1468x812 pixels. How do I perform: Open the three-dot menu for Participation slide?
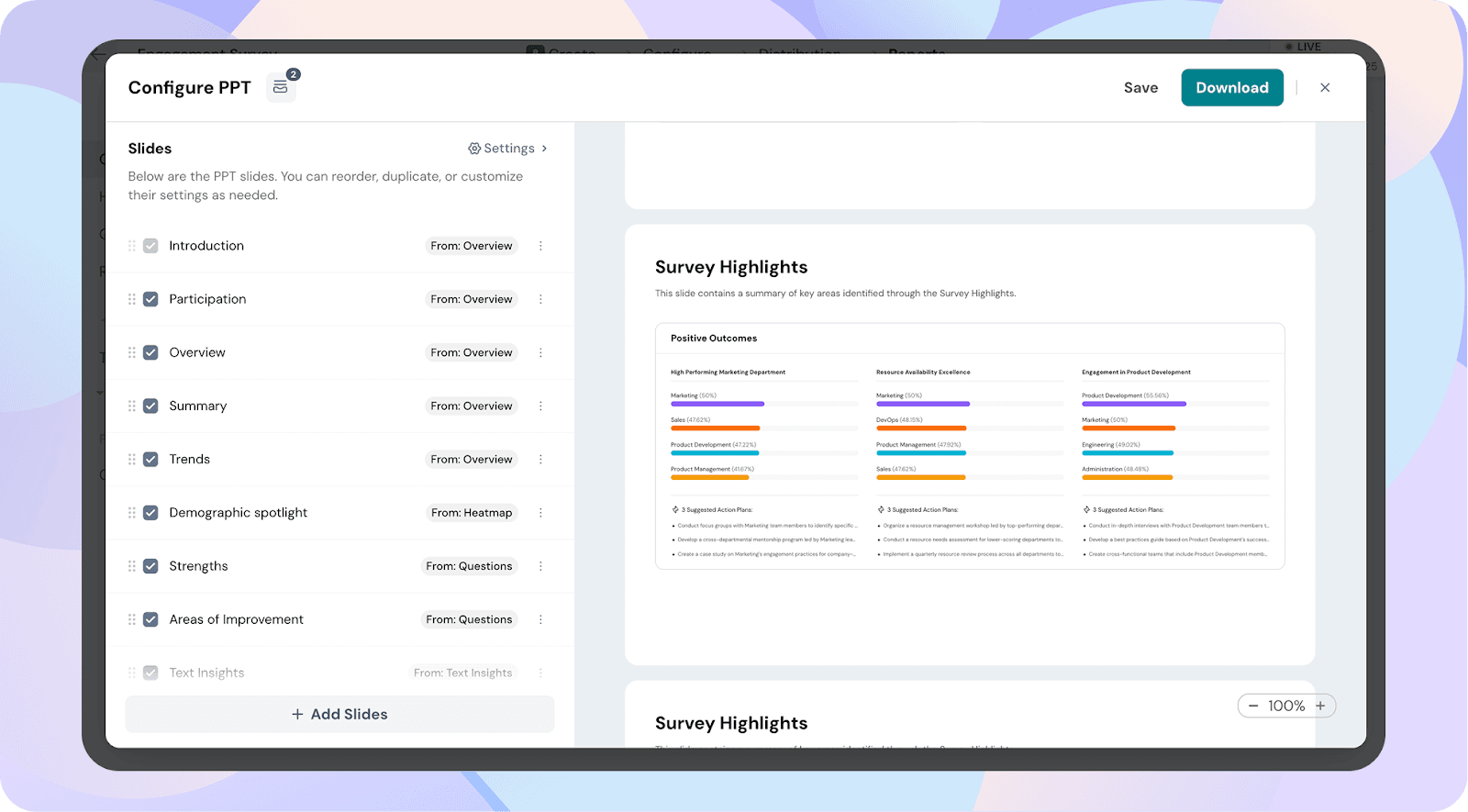click(540, 299)
